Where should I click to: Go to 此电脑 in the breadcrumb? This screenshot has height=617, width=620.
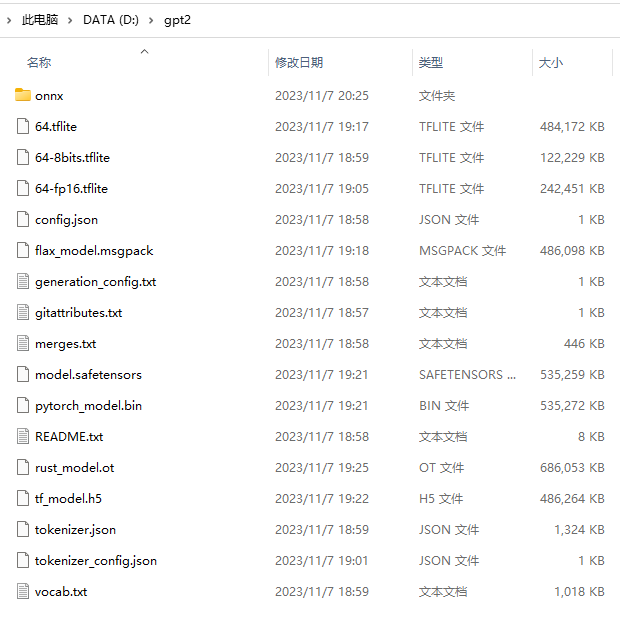[x=40, y=20]
